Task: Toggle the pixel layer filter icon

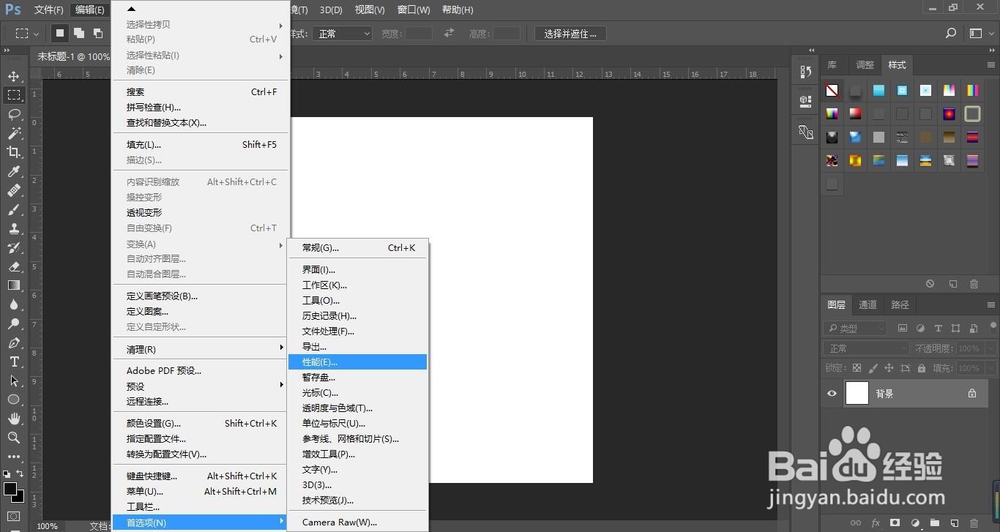Action: click(902, 329)
